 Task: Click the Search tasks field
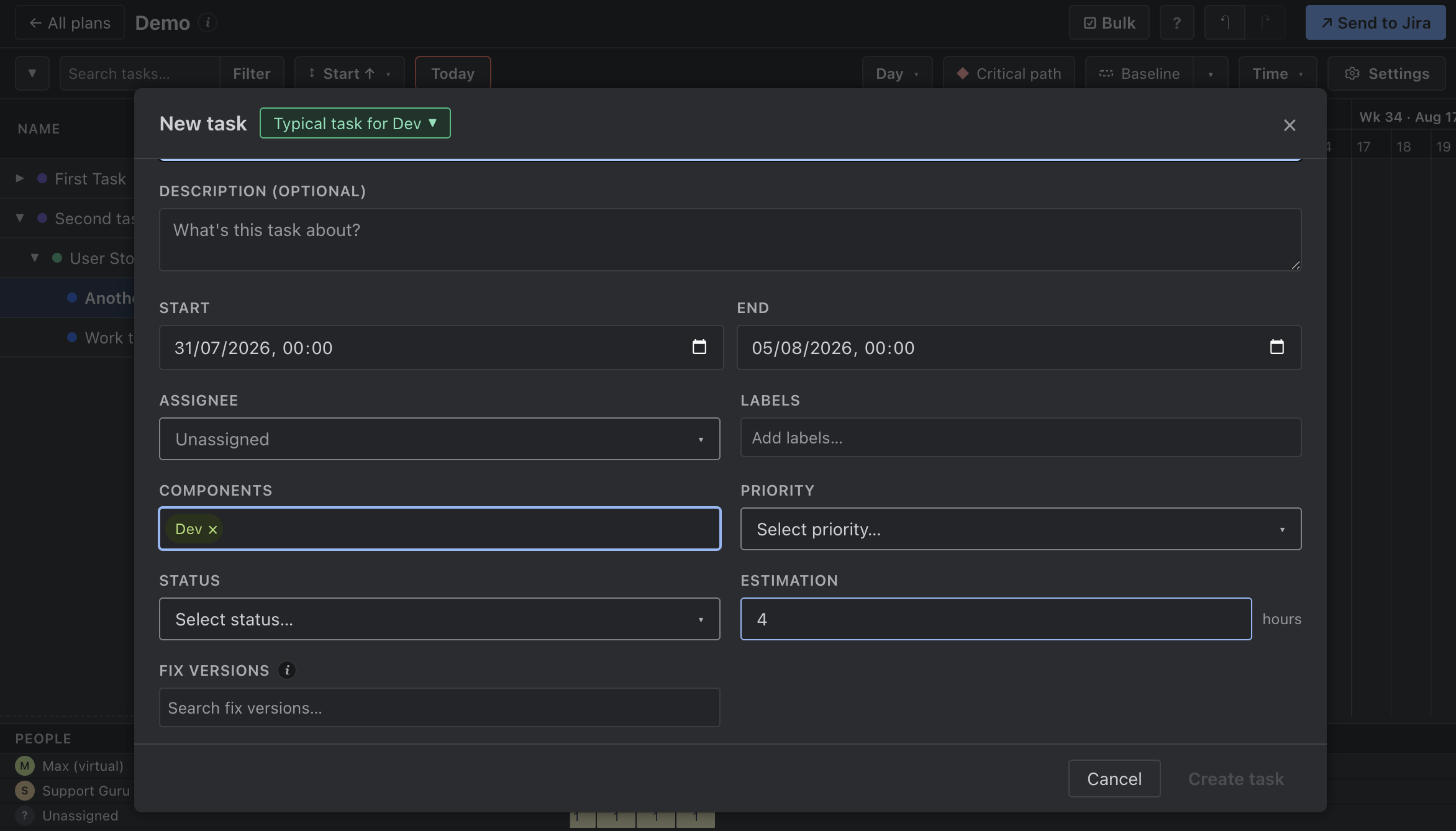(x=140, y=73)
